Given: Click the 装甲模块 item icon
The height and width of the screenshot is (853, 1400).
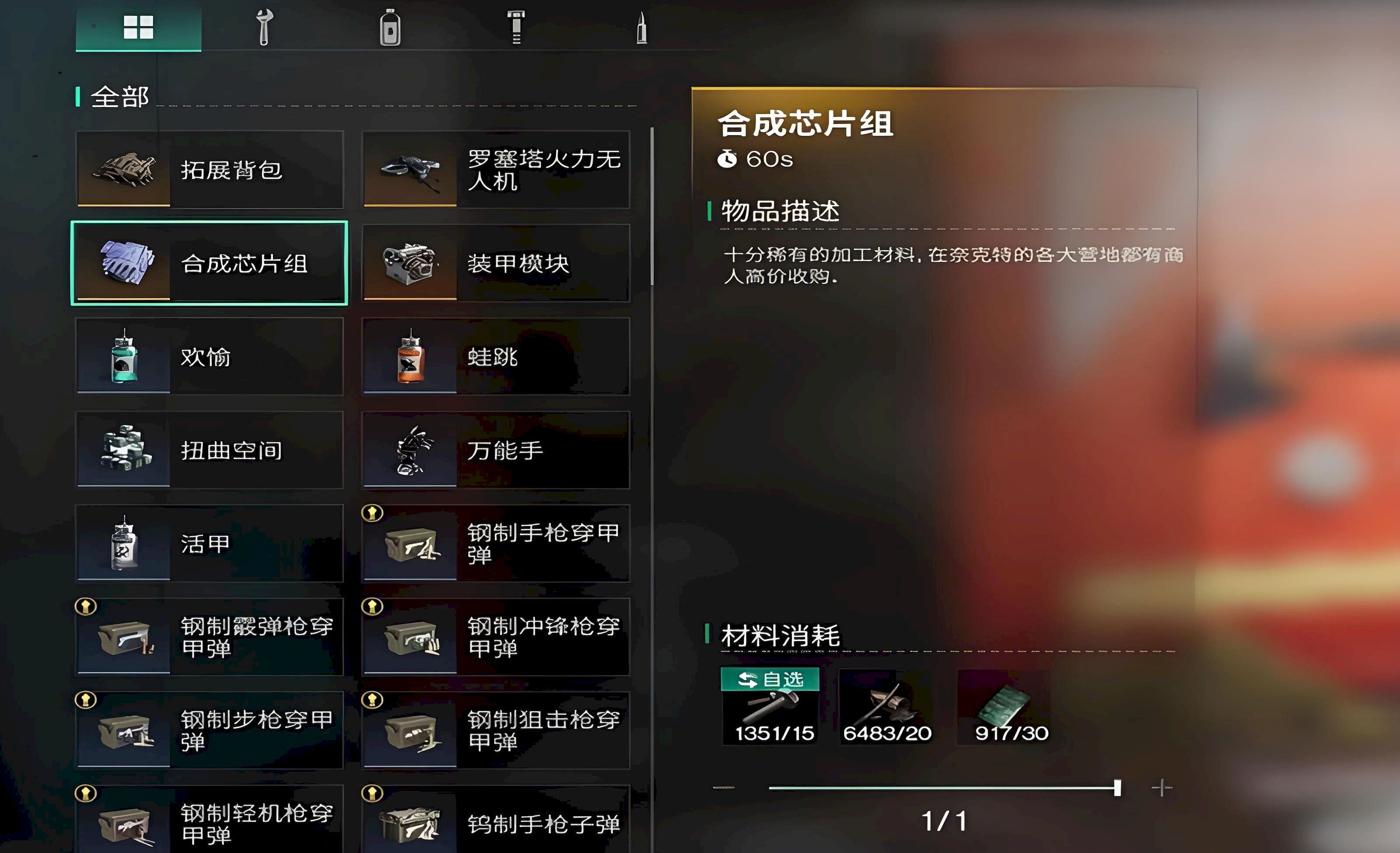Looking at the screenshot, I should pyautogui.click(x=409, y=263).
